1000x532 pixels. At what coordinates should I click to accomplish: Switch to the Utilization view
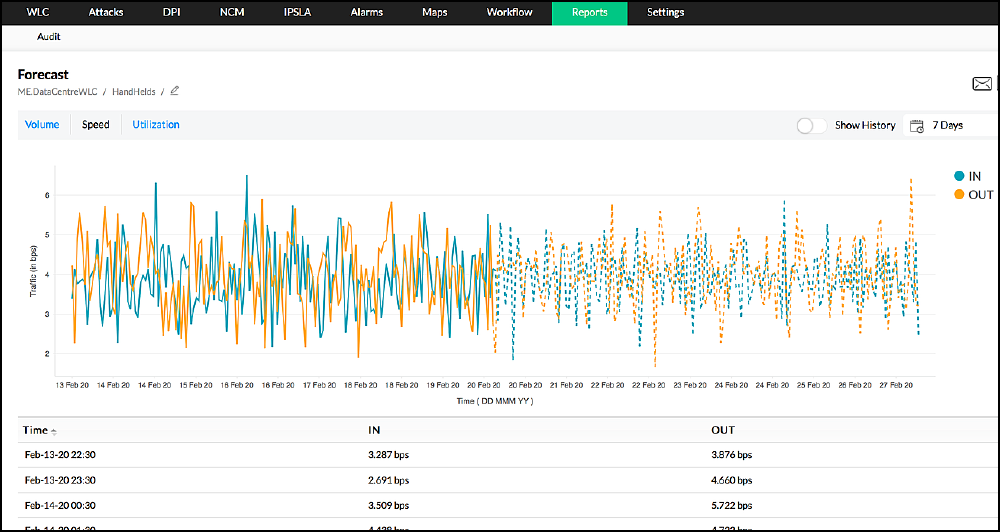tap(156, 125)
